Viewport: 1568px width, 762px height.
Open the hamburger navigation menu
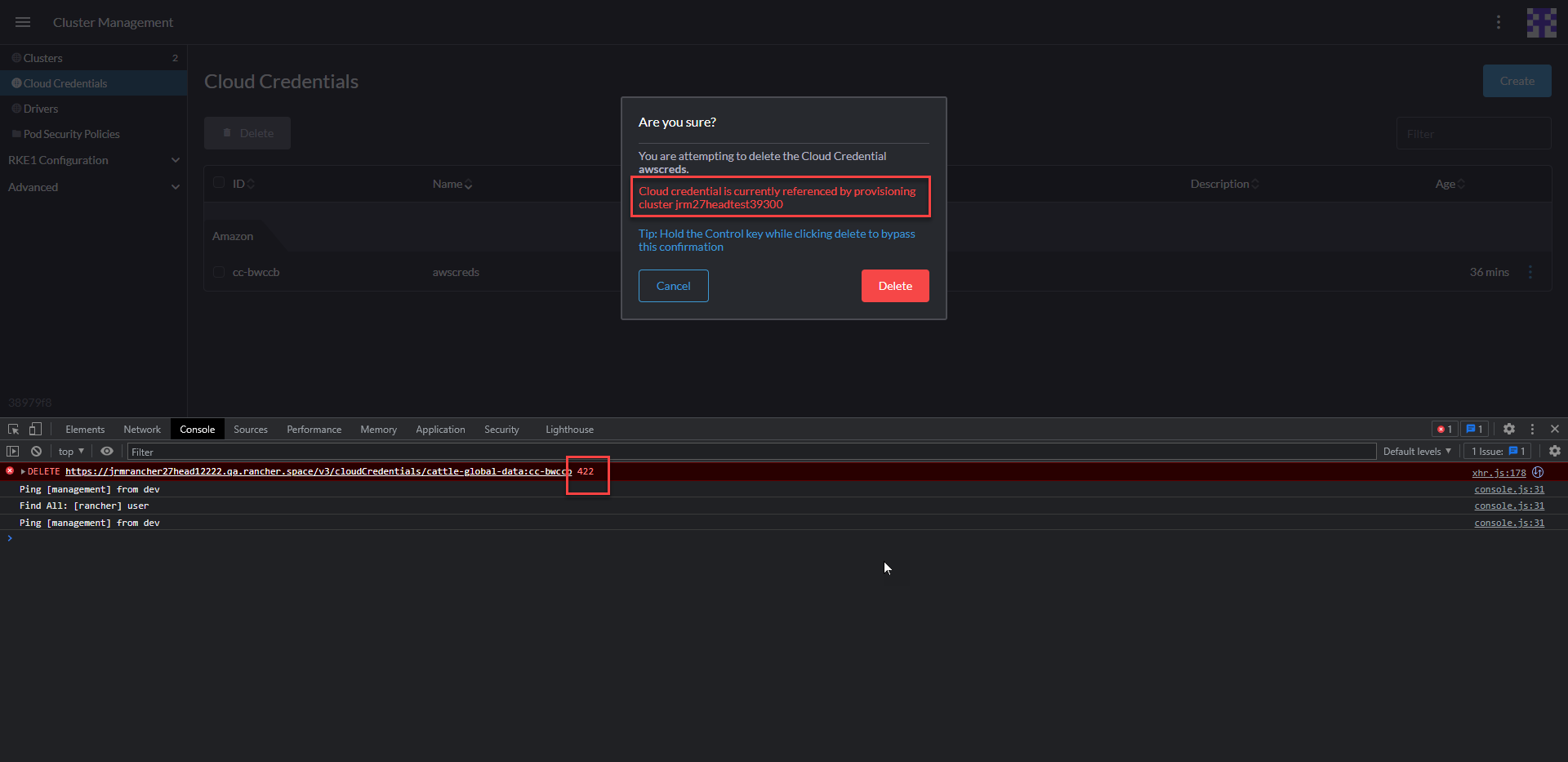click(x=22, y=22)
